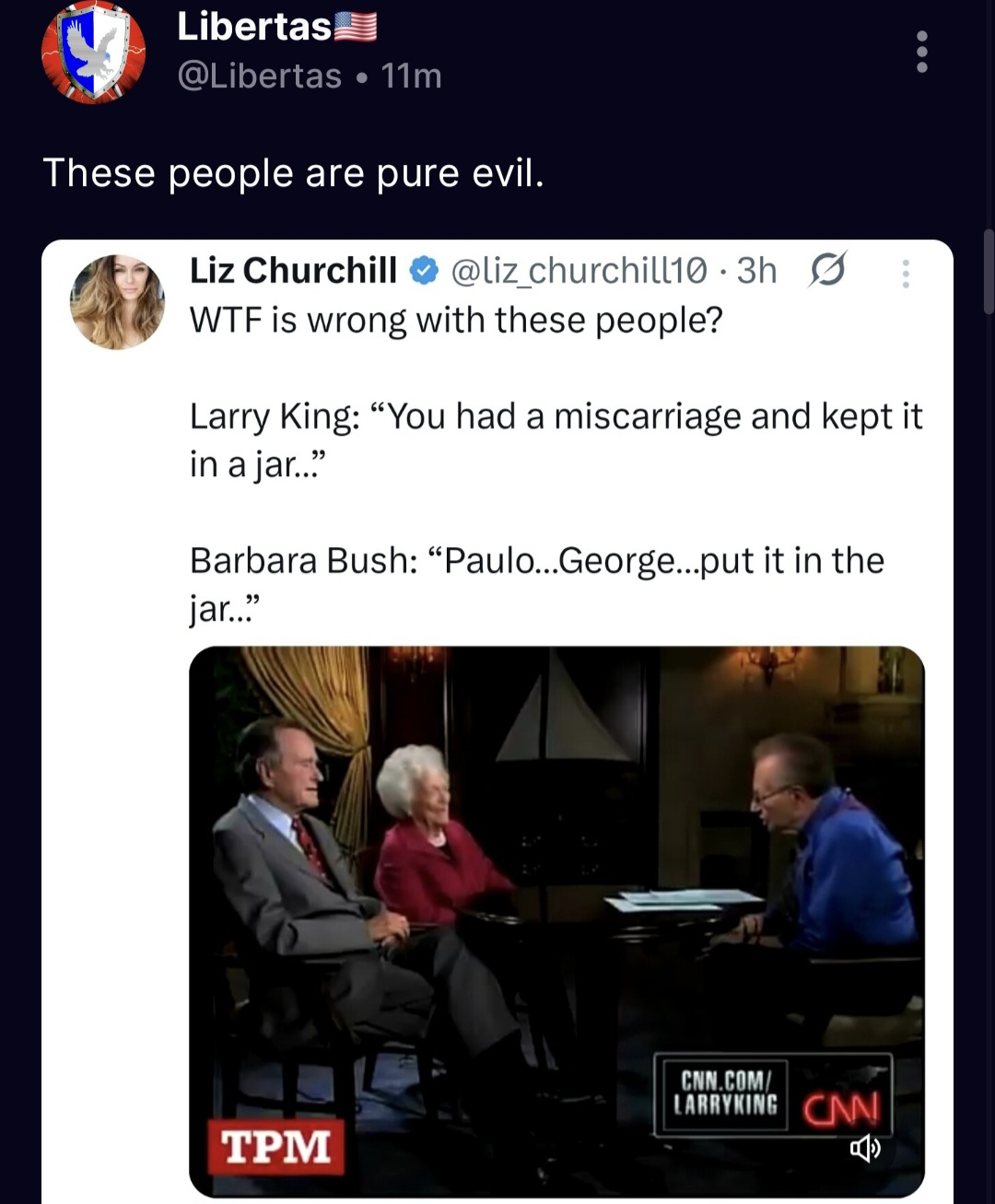The width and height of the screenshot is (995, 1204).
Task: Click the 3h timestamp on the quoted tweet
Action: [757, 270]
